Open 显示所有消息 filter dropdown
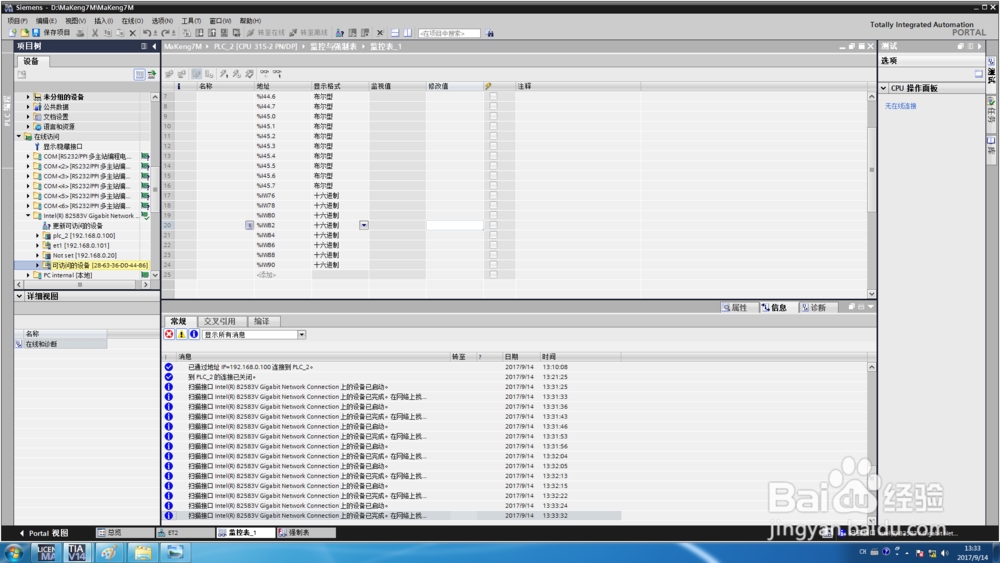The height and width of the screenshot is (563, 1000). (x=302, y=335)
